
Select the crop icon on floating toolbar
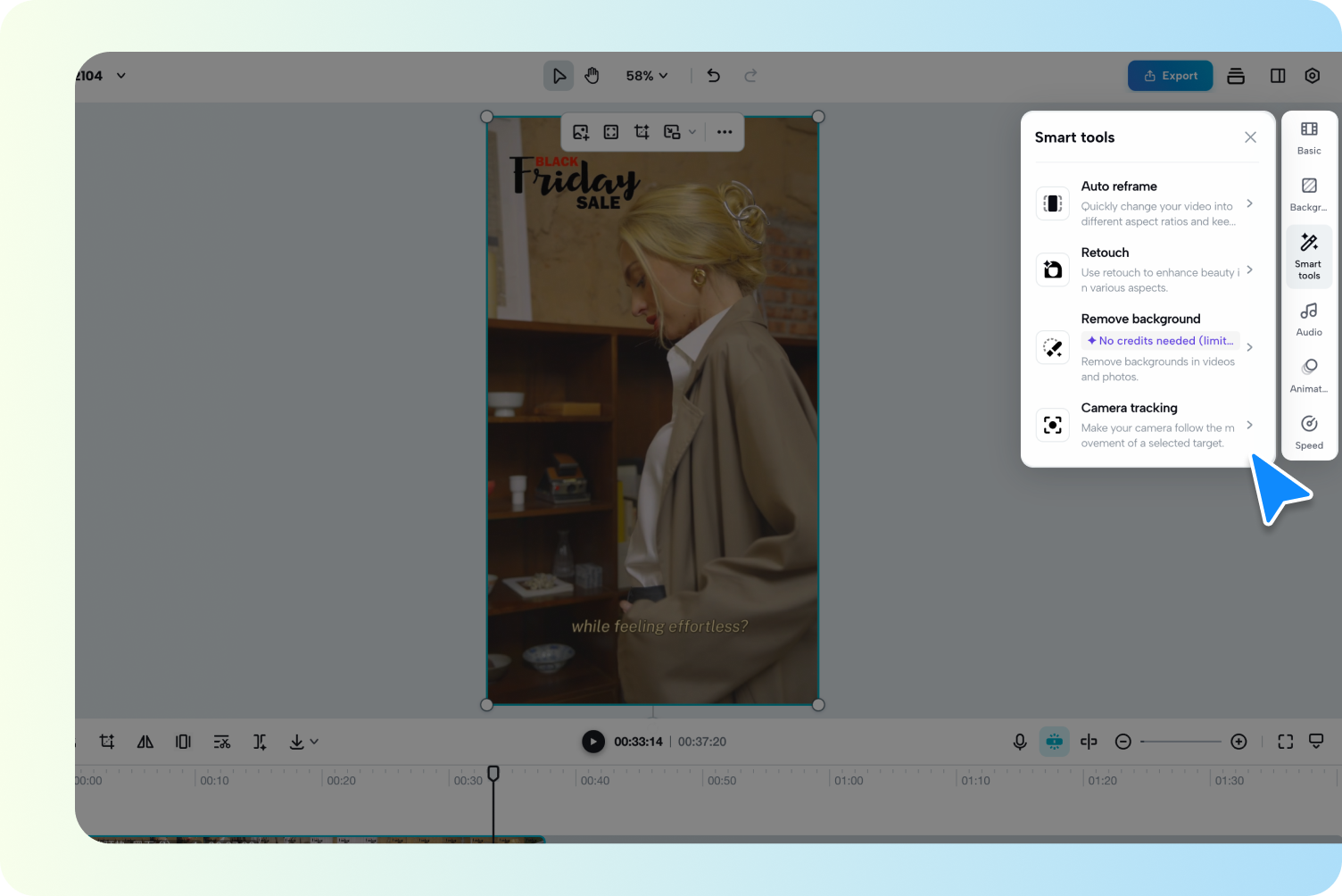coord(642,132)
